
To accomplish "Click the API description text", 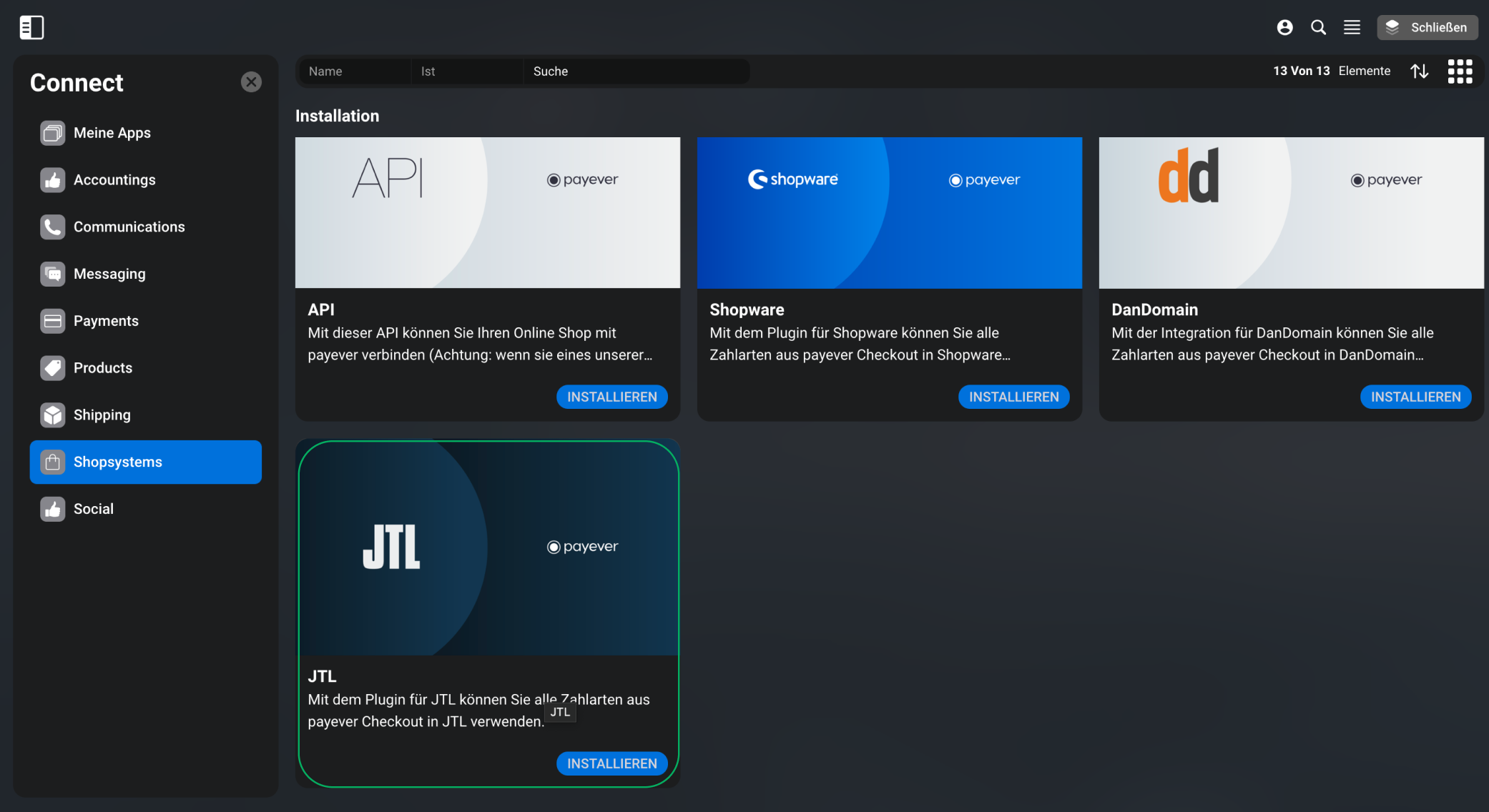I will [x=480, y=344].
